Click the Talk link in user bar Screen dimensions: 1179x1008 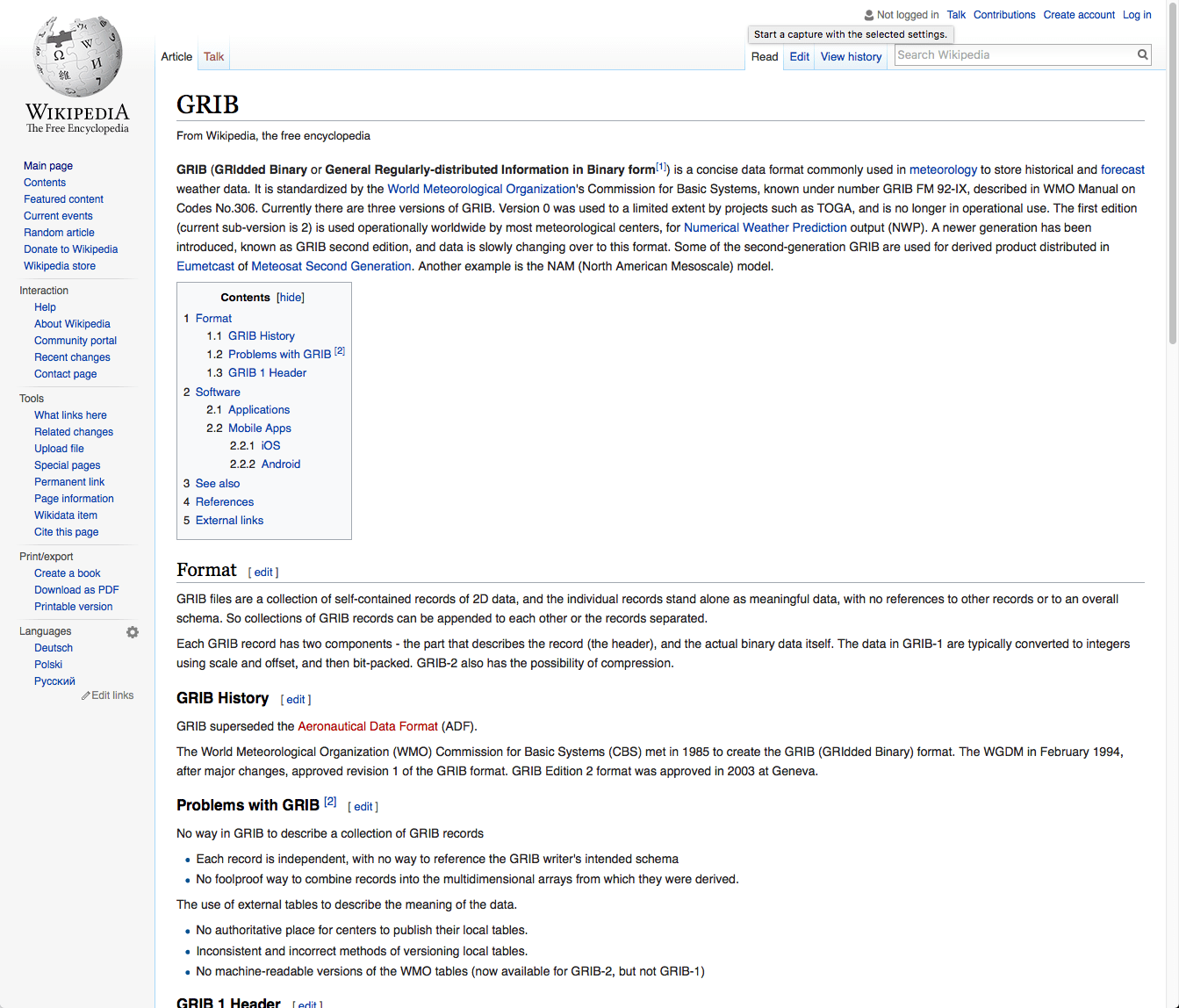pyautogui.click(x=956, y=15)
